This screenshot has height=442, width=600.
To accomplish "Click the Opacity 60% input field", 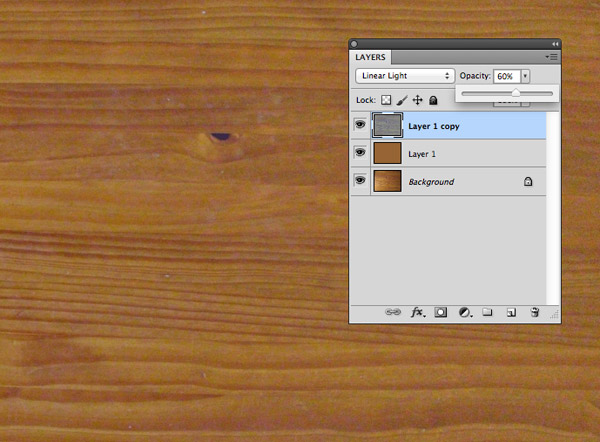I will [505, 76].
